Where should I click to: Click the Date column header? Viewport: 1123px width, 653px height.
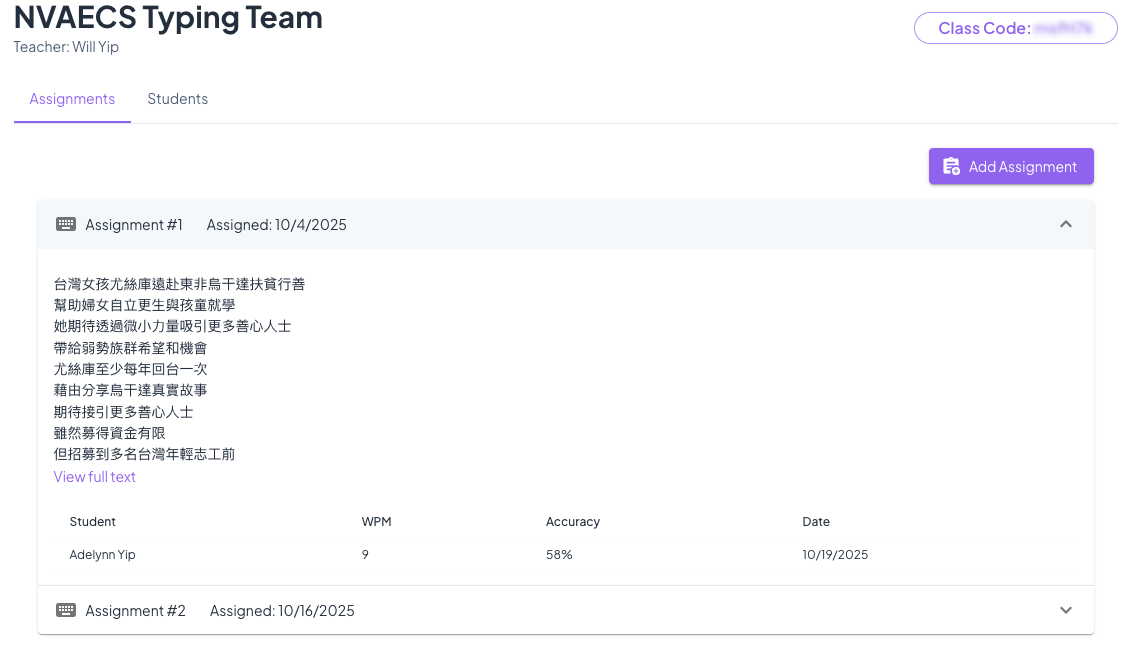coord(816,522)
